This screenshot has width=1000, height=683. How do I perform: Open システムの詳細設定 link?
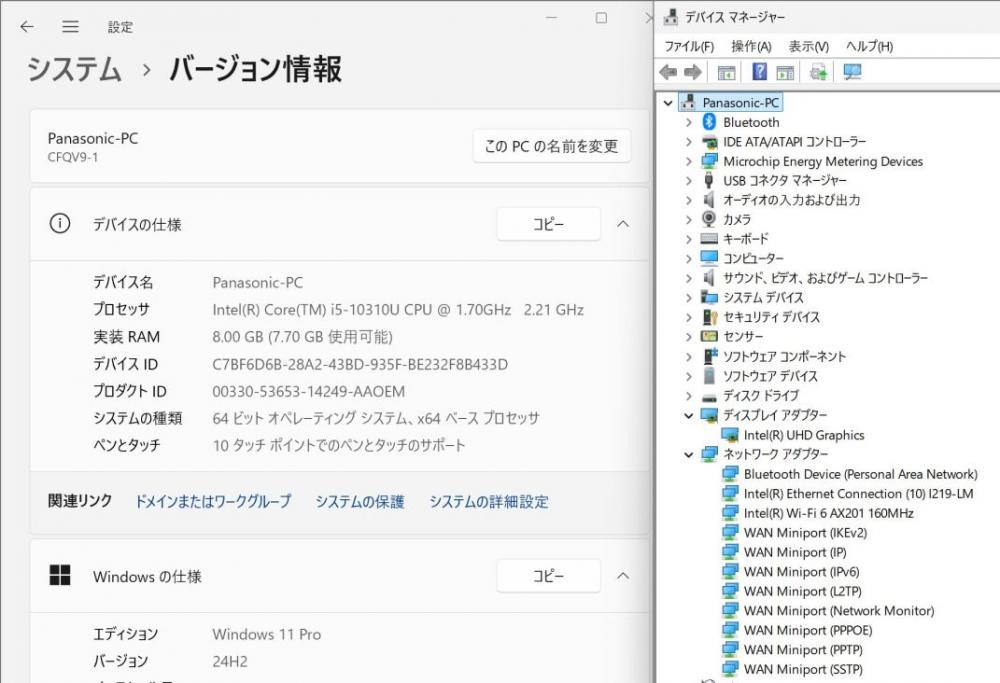coord(489,501)
